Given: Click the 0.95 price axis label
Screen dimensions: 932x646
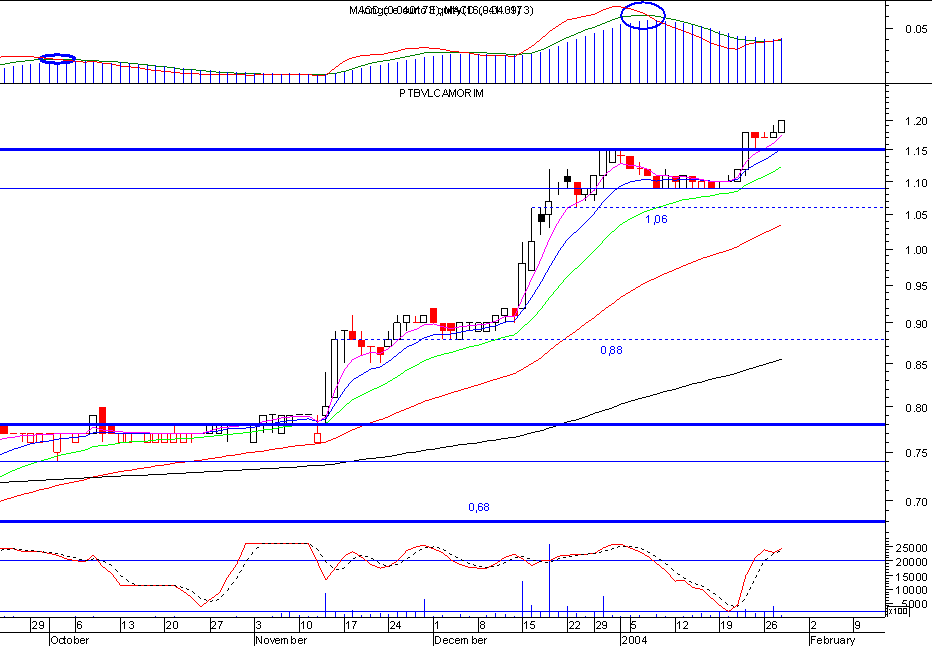Looking at the screenshot, I should coord(916,286).
